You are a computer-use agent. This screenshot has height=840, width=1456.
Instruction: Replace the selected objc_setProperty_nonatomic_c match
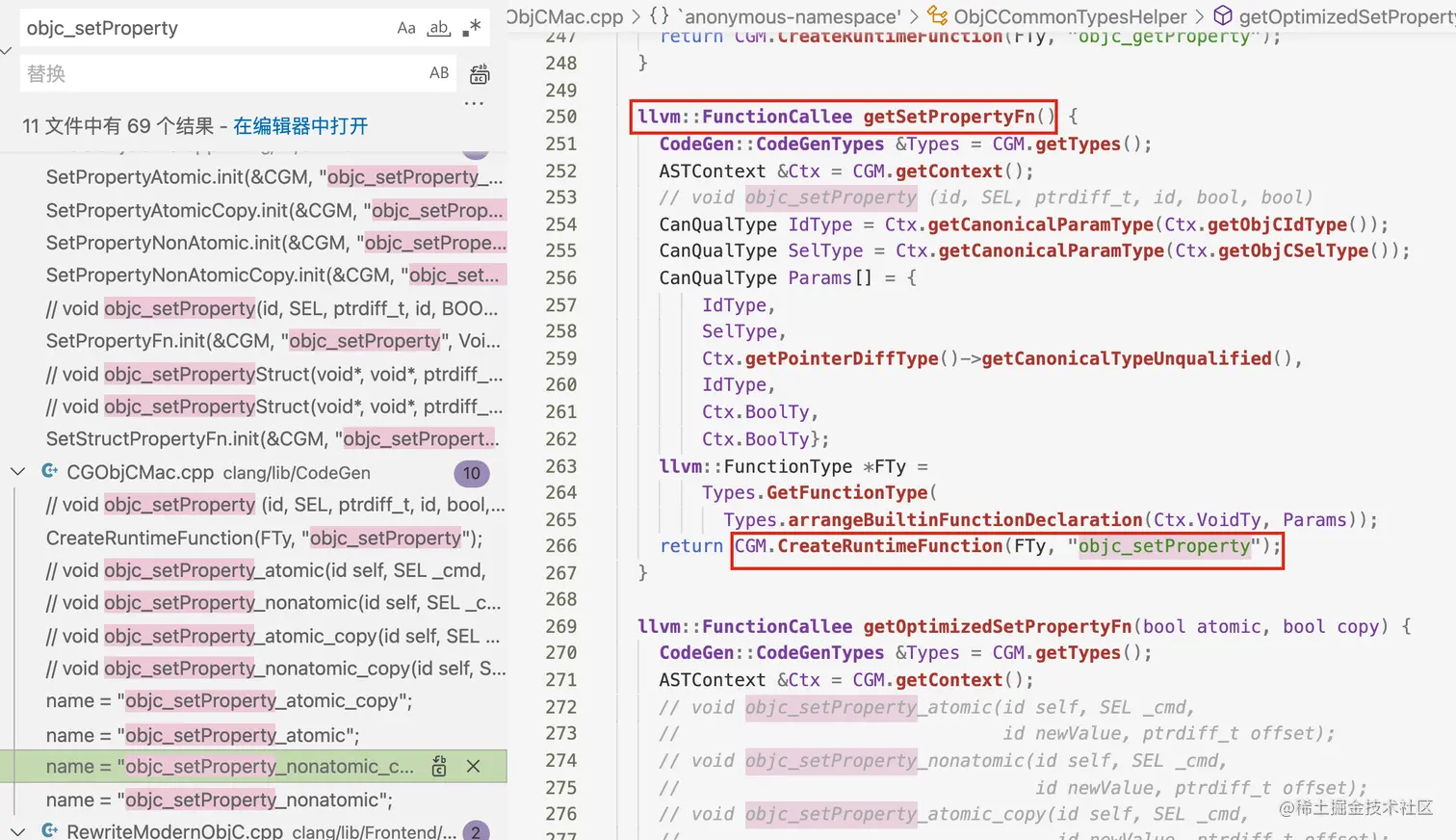440,767
